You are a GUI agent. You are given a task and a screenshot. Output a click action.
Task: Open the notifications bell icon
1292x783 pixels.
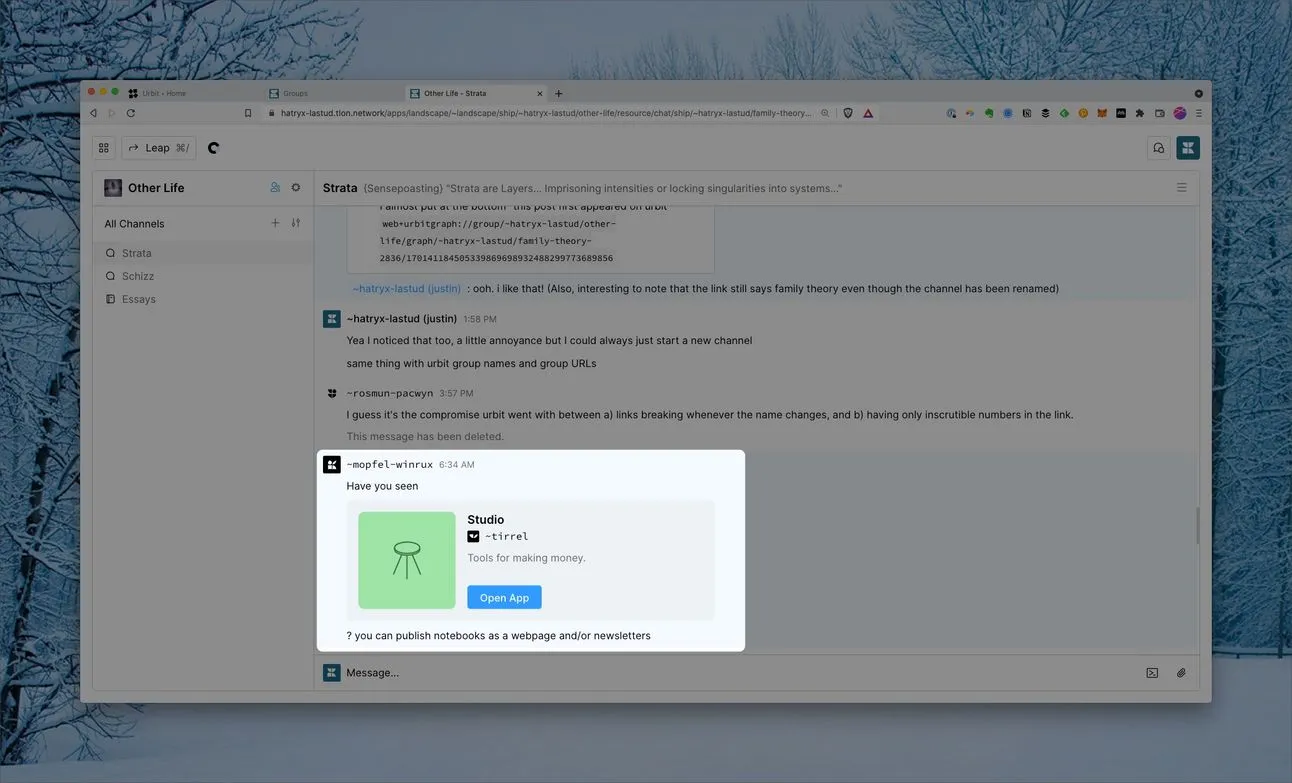pos(1158,148)
